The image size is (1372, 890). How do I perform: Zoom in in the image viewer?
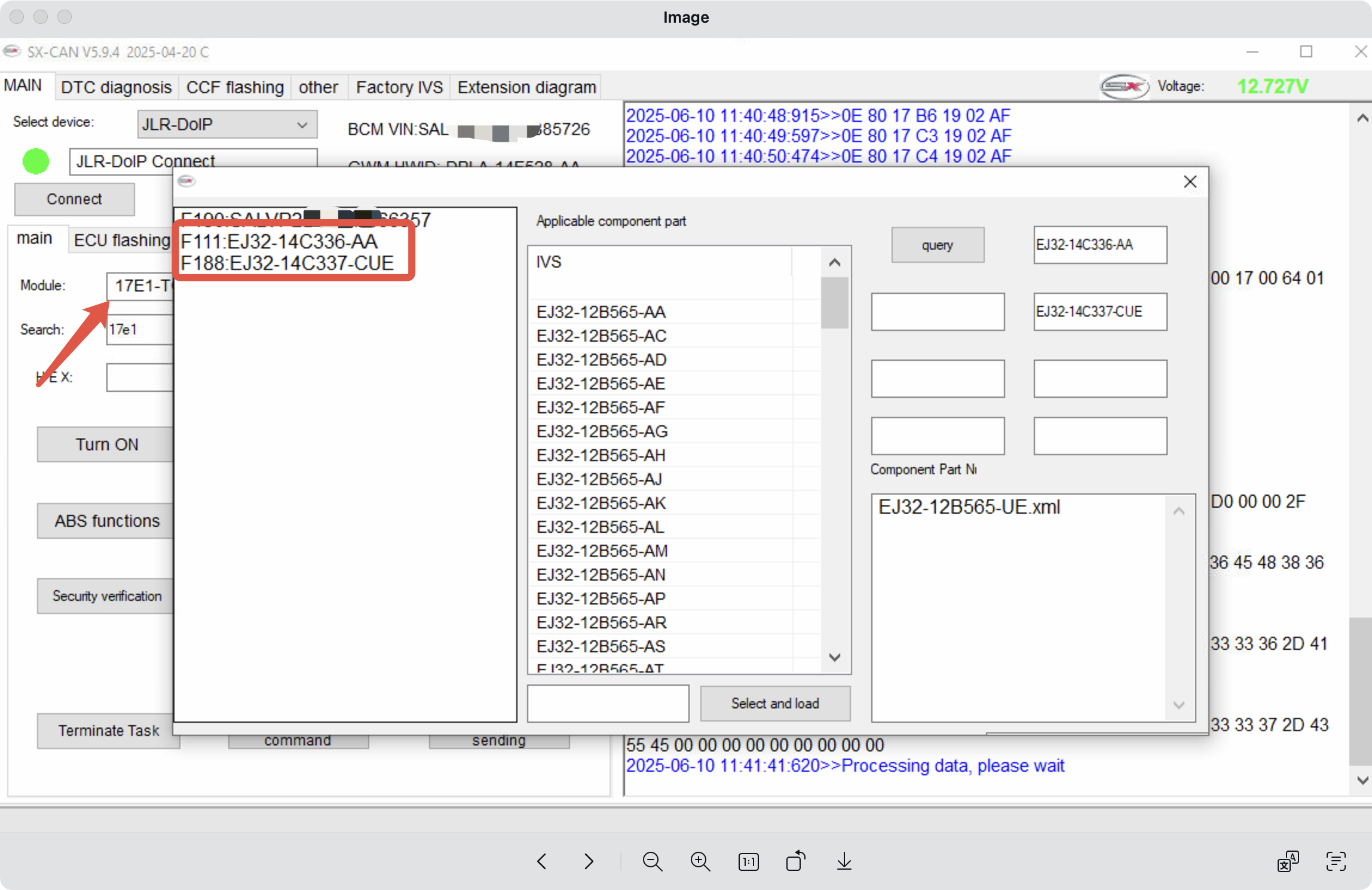(x=700, y=861)
